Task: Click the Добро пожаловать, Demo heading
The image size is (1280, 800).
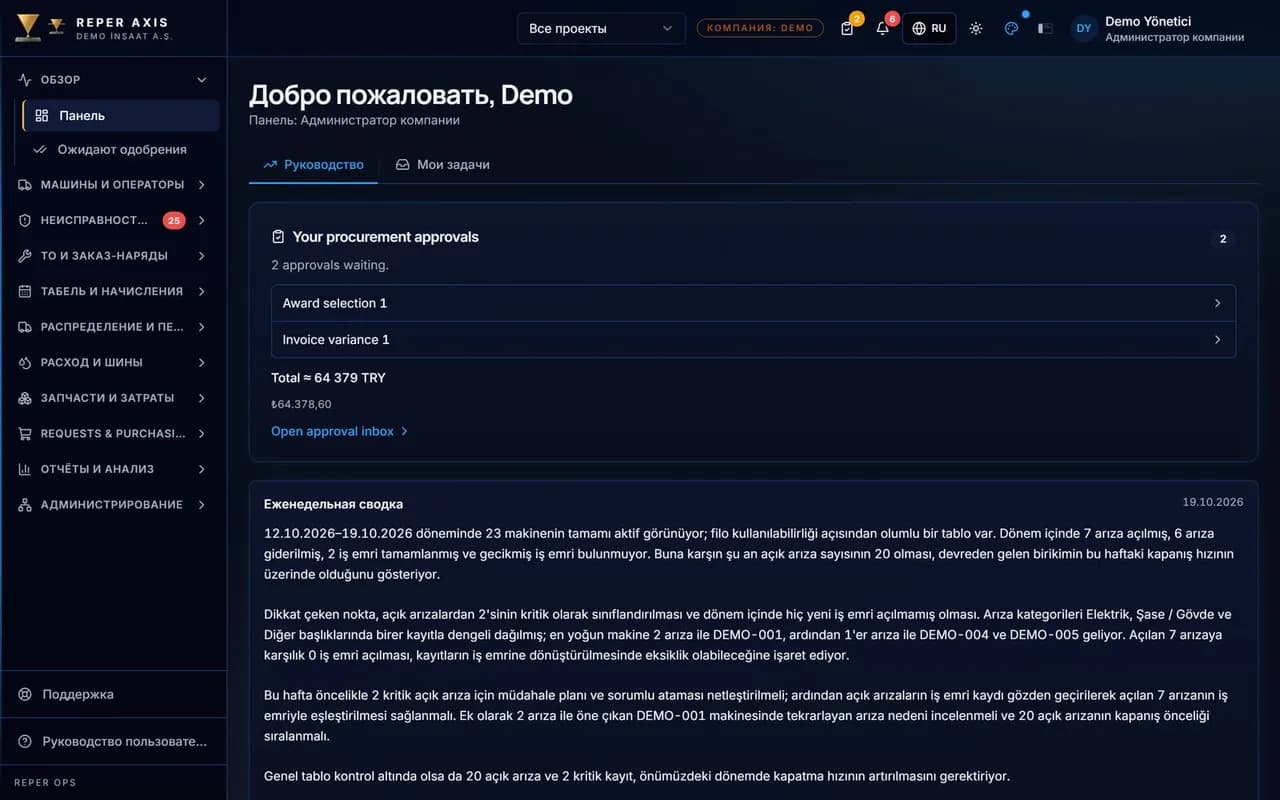Action: [411, 95]
